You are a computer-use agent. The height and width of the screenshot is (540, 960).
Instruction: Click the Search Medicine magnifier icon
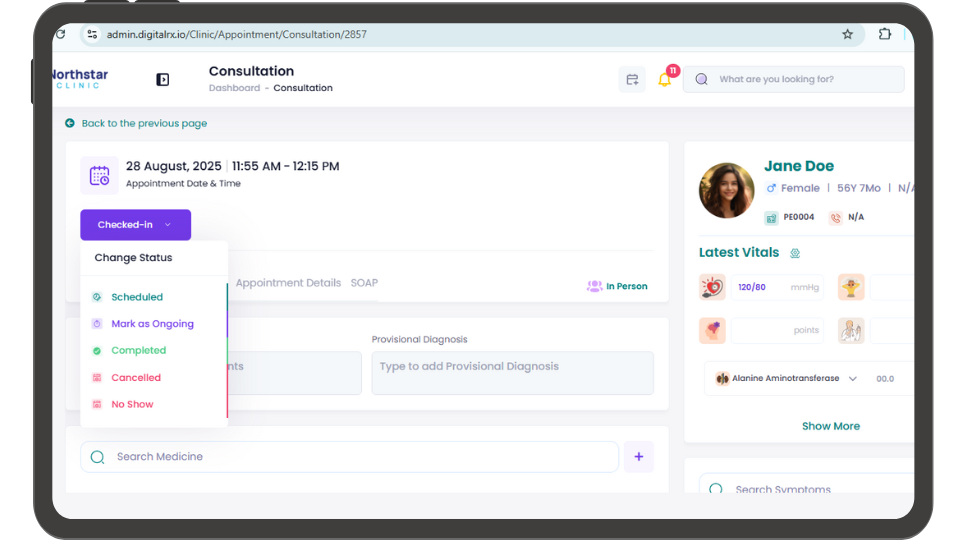[x=97, y=457]
